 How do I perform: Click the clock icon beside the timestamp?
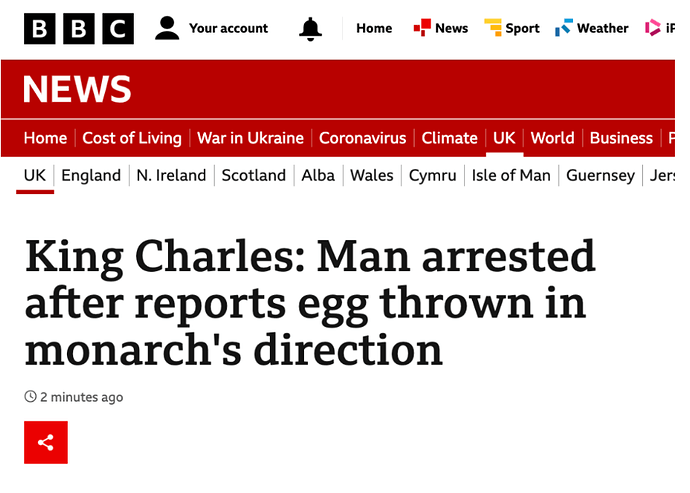(x=30, y=397)
